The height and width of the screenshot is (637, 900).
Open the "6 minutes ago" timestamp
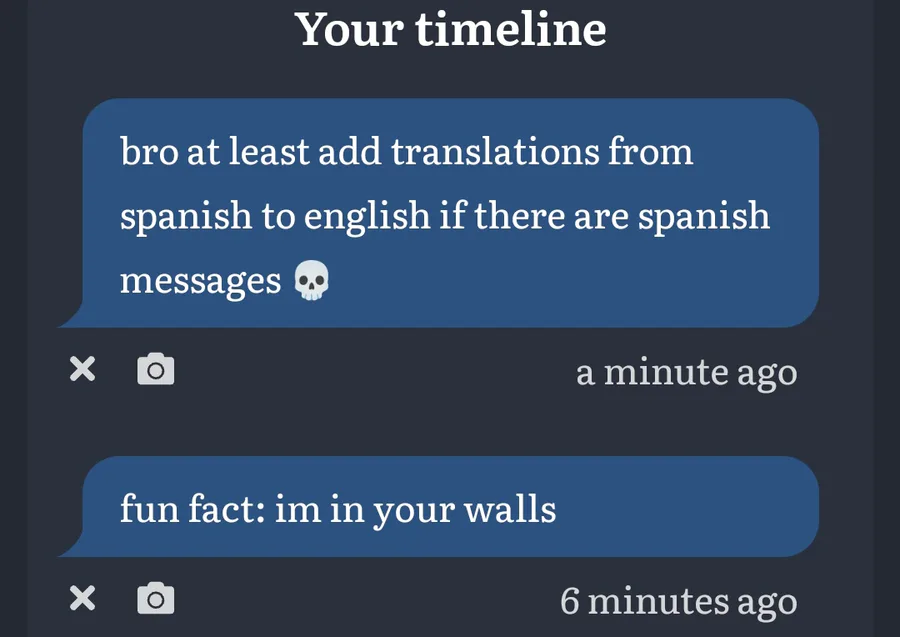(x=678, y=601)
